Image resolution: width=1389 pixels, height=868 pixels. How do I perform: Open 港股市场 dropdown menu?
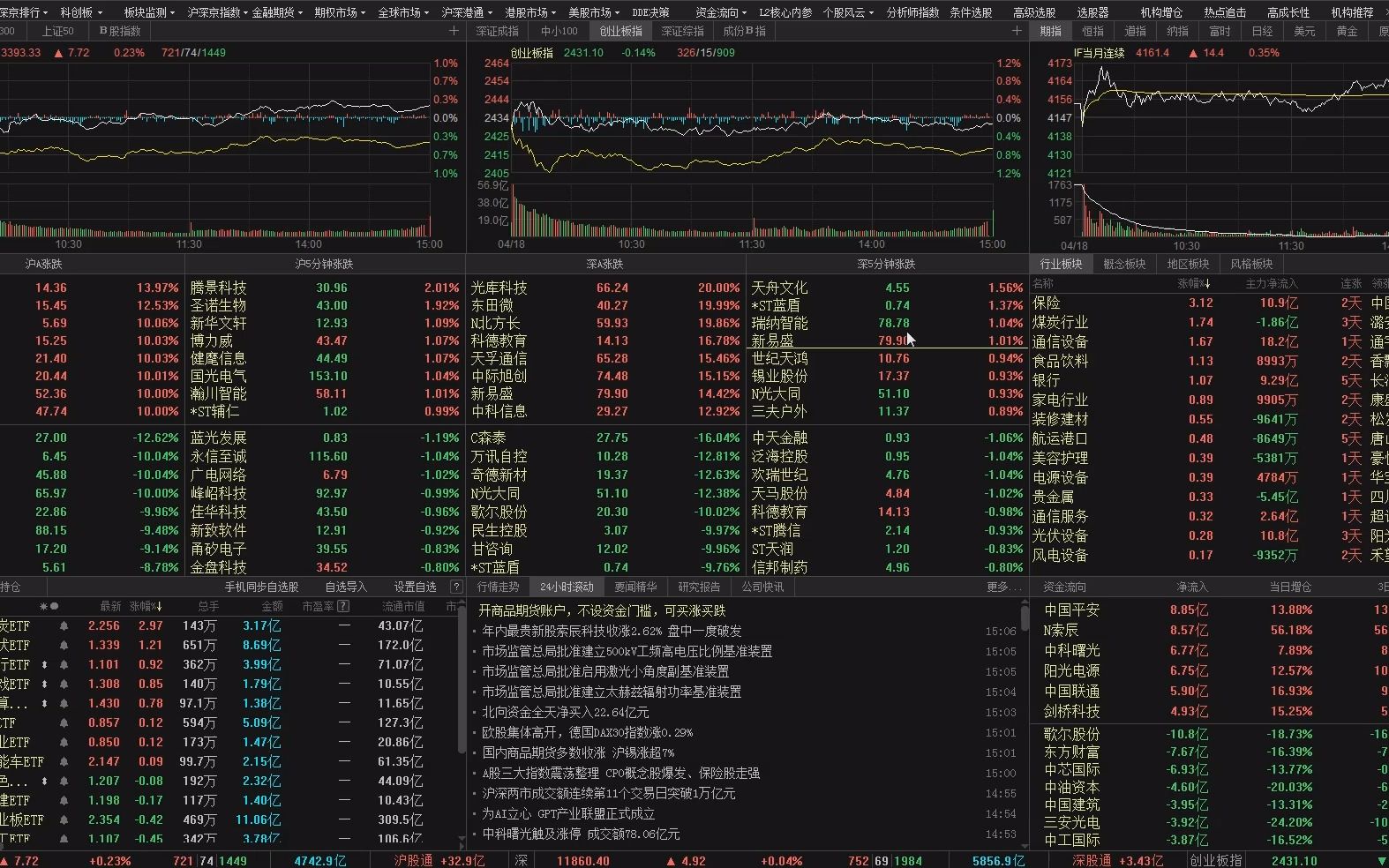point(530,12)
